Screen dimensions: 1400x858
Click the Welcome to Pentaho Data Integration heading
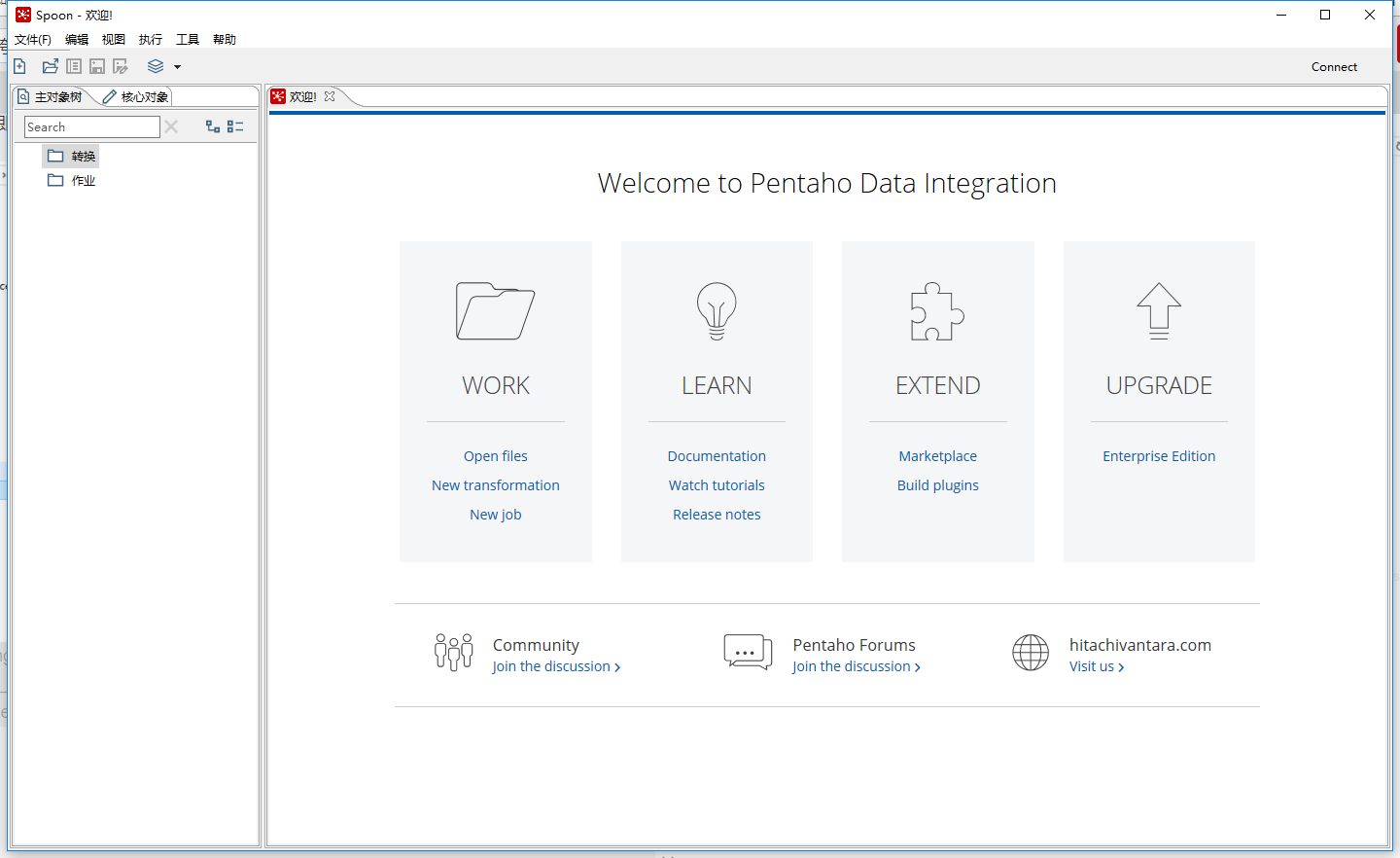tap(827, 183)
